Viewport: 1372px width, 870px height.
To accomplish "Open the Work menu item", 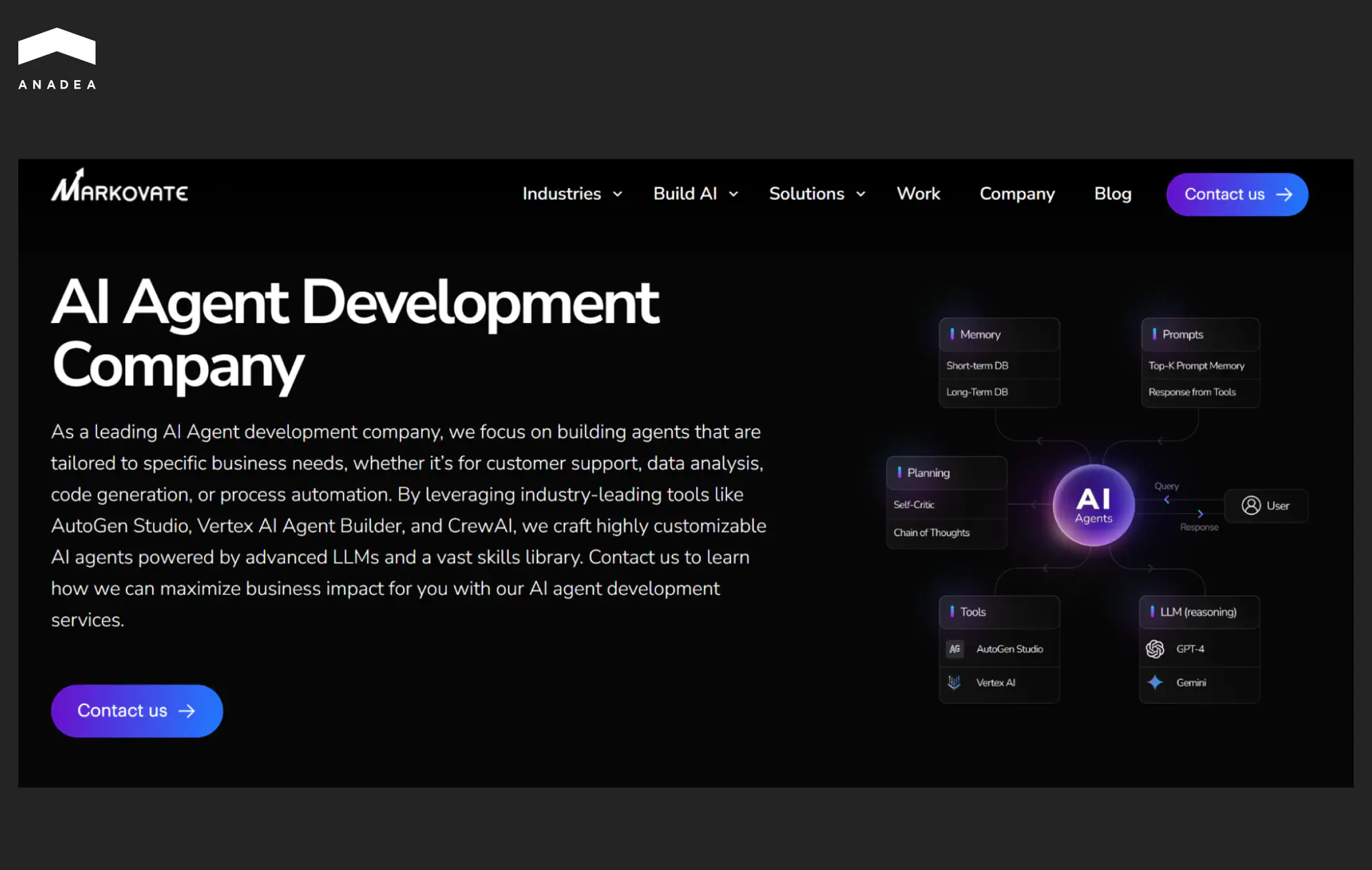I will pos(918,194).
